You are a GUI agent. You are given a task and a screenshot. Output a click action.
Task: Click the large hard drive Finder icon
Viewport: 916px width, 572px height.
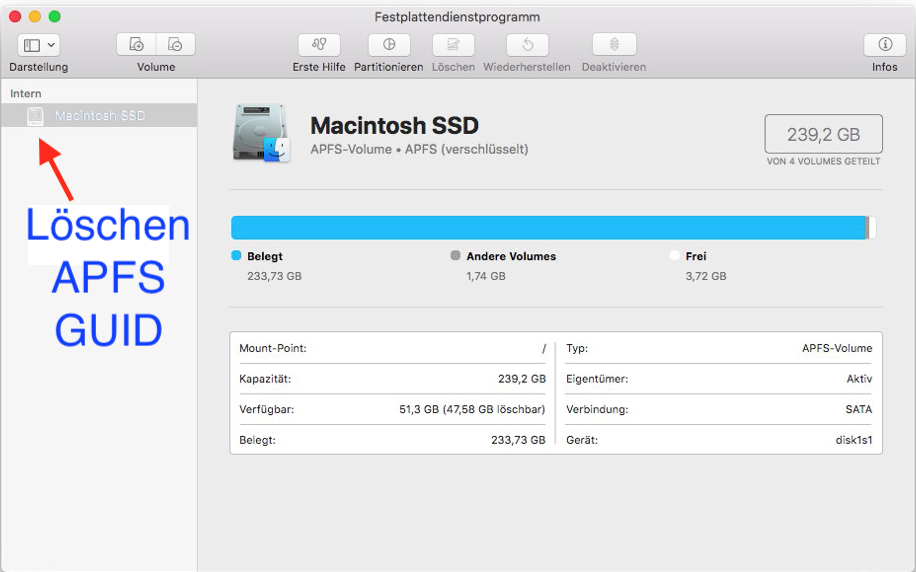(261, 133)
